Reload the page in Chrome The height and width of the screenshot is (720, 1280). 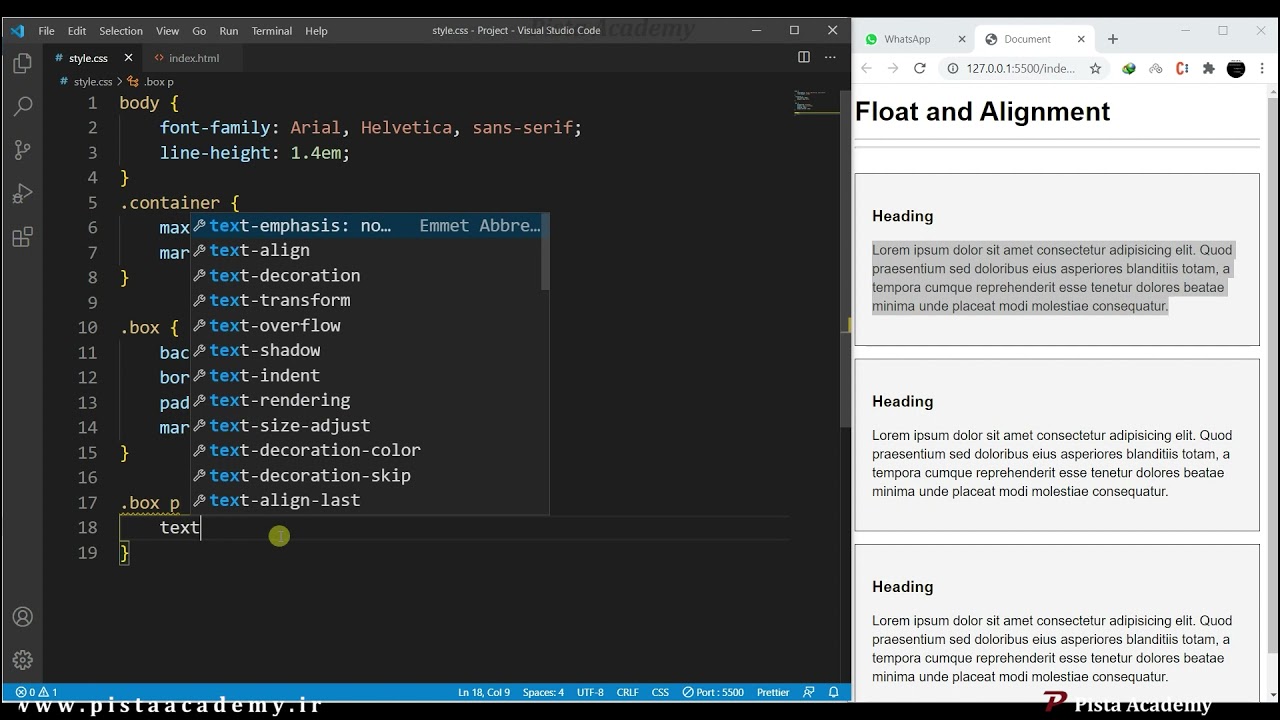920,69
